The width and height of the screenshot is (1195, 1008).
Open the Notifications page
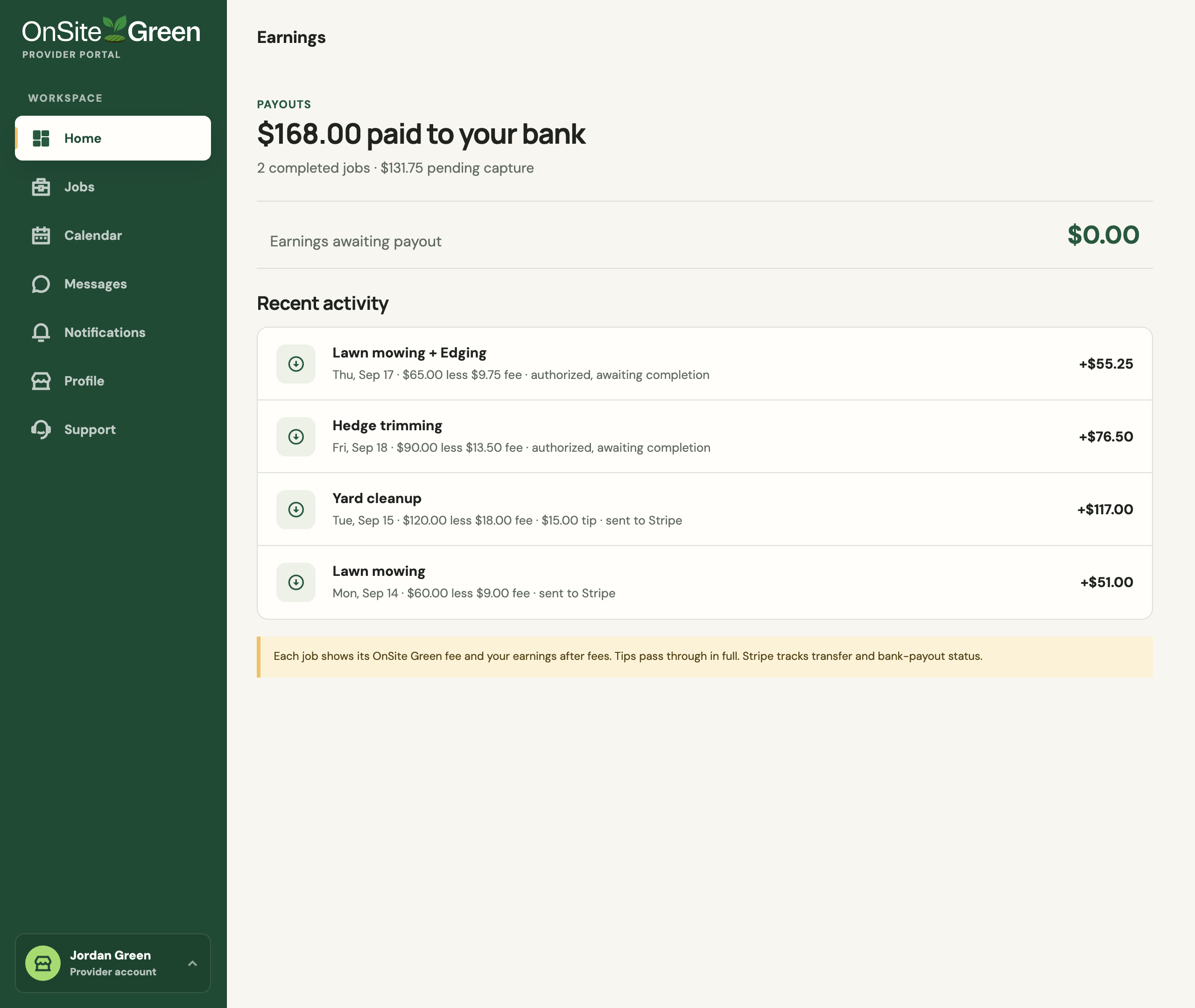coord(112,333)
